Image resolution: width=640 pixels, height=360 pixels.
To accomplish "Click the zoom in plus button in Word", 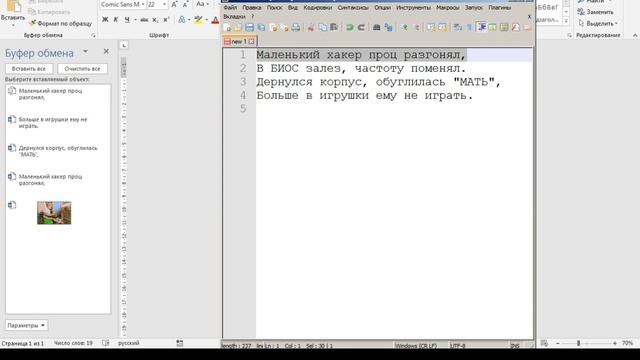I will (x=615, y=344).
